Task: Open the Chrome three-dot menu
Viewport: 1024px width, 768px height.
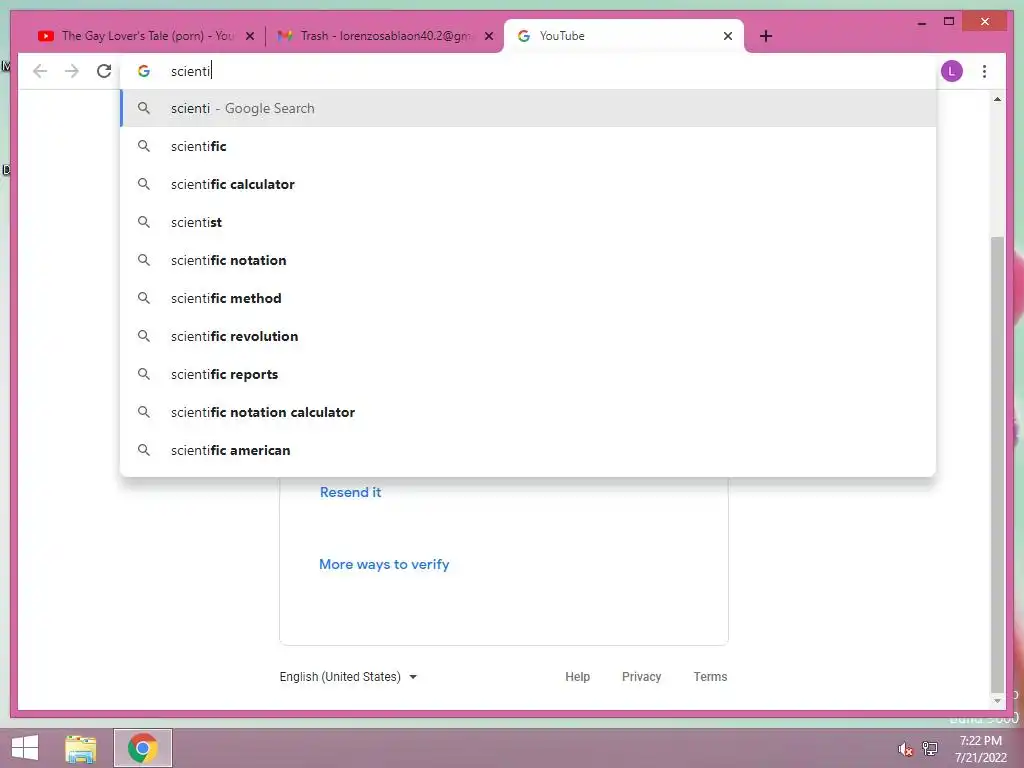Action: coord(984,71)
